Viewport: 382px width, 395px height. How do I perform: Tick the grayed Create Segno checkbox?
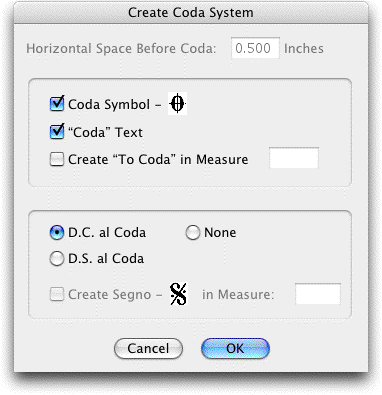point(57,294)
